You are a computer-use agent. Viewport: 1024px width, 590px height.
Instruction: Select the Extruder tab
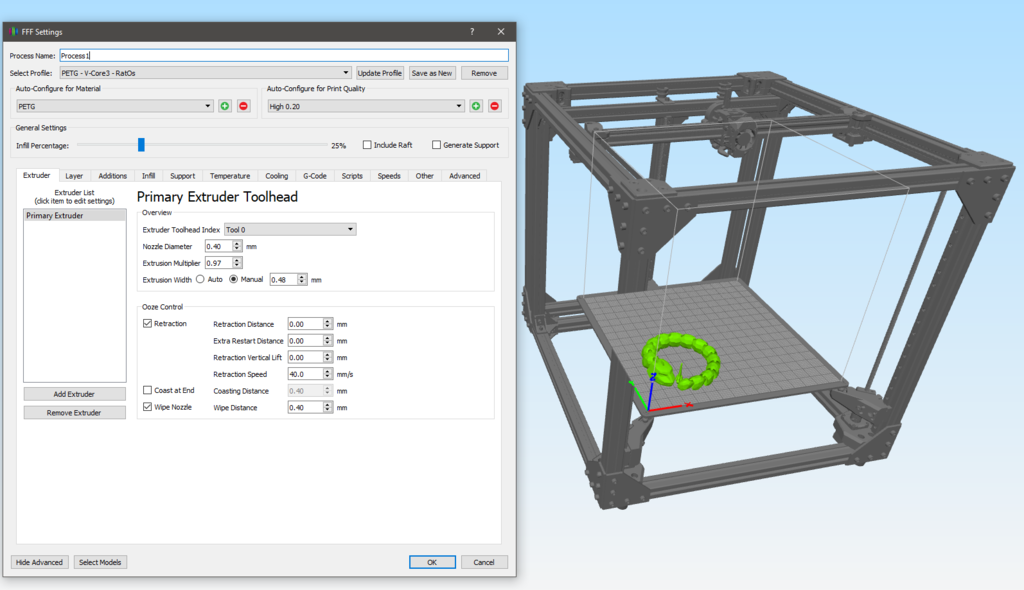[x=37, y=175]
